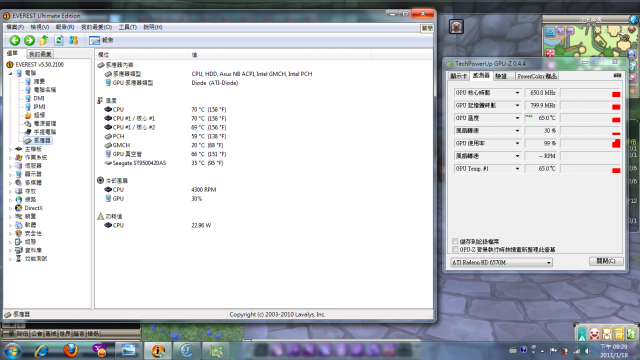This screenshot has width=640, height=360.
Task: Click the character portrait icon in the game
Action: (x=456, y=27)
